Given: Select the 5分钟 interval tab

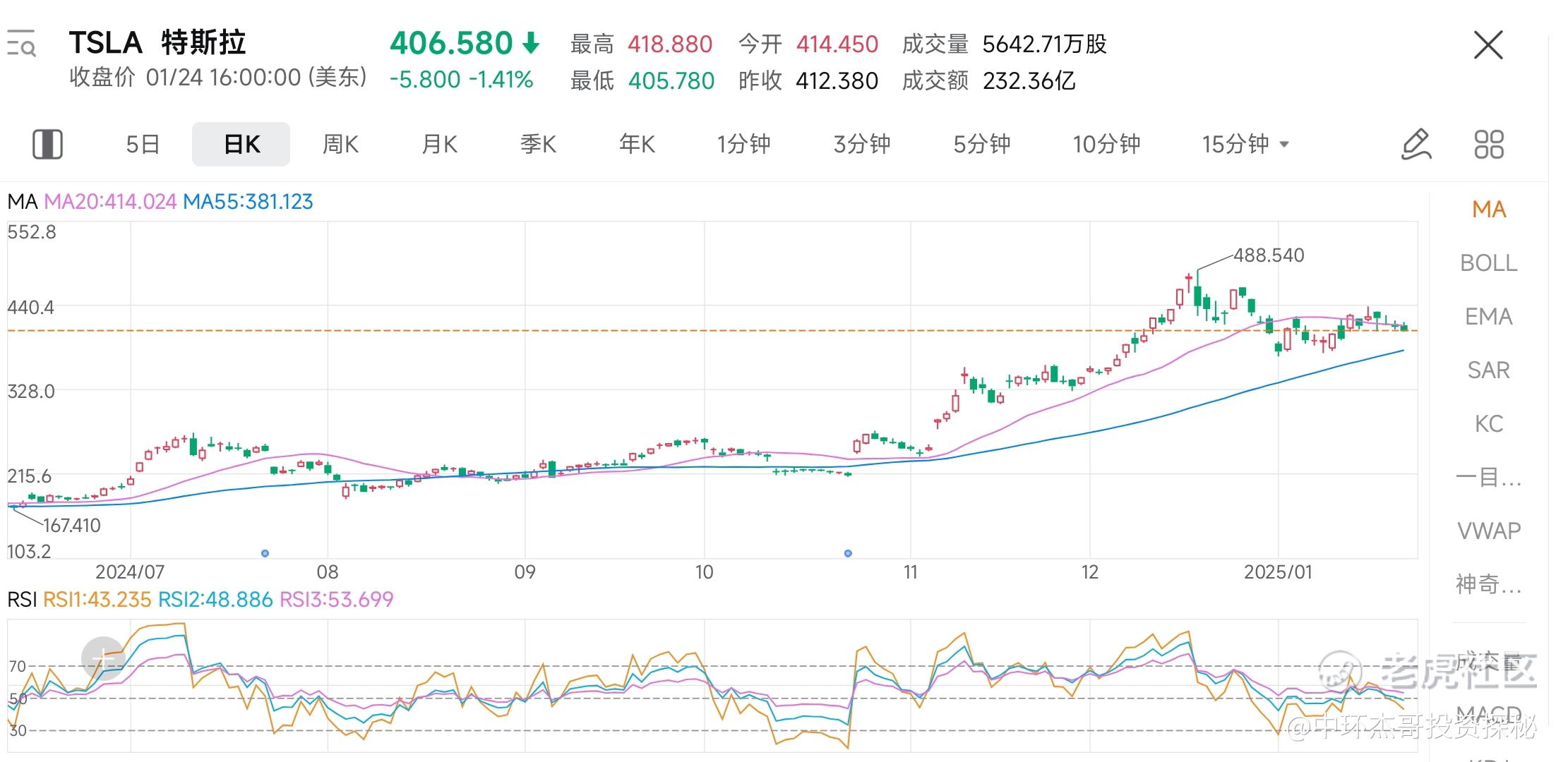Looking at the screenshot, I should (x=982, y=144).
